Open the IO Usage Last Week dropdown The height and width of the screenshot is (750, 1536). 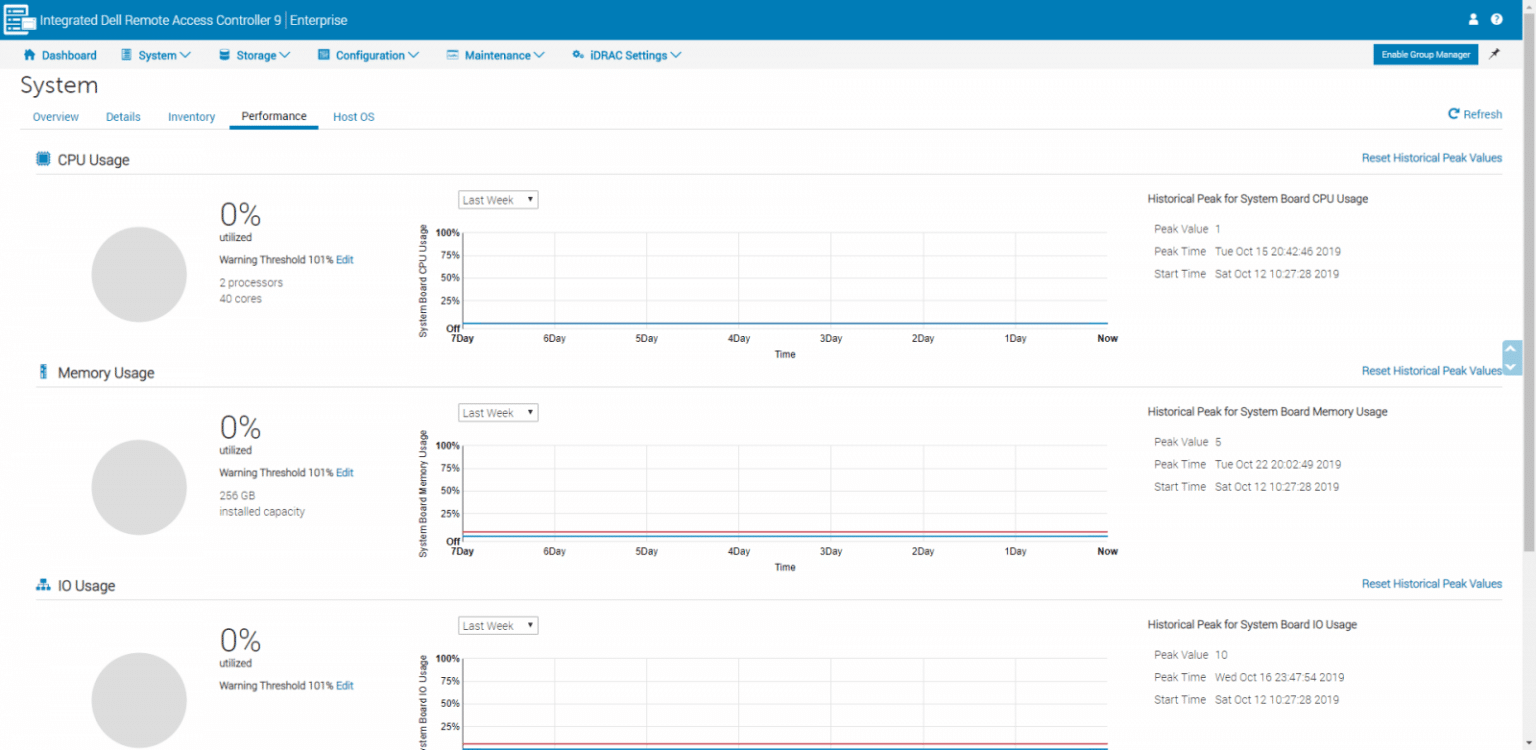pos(498,626)
